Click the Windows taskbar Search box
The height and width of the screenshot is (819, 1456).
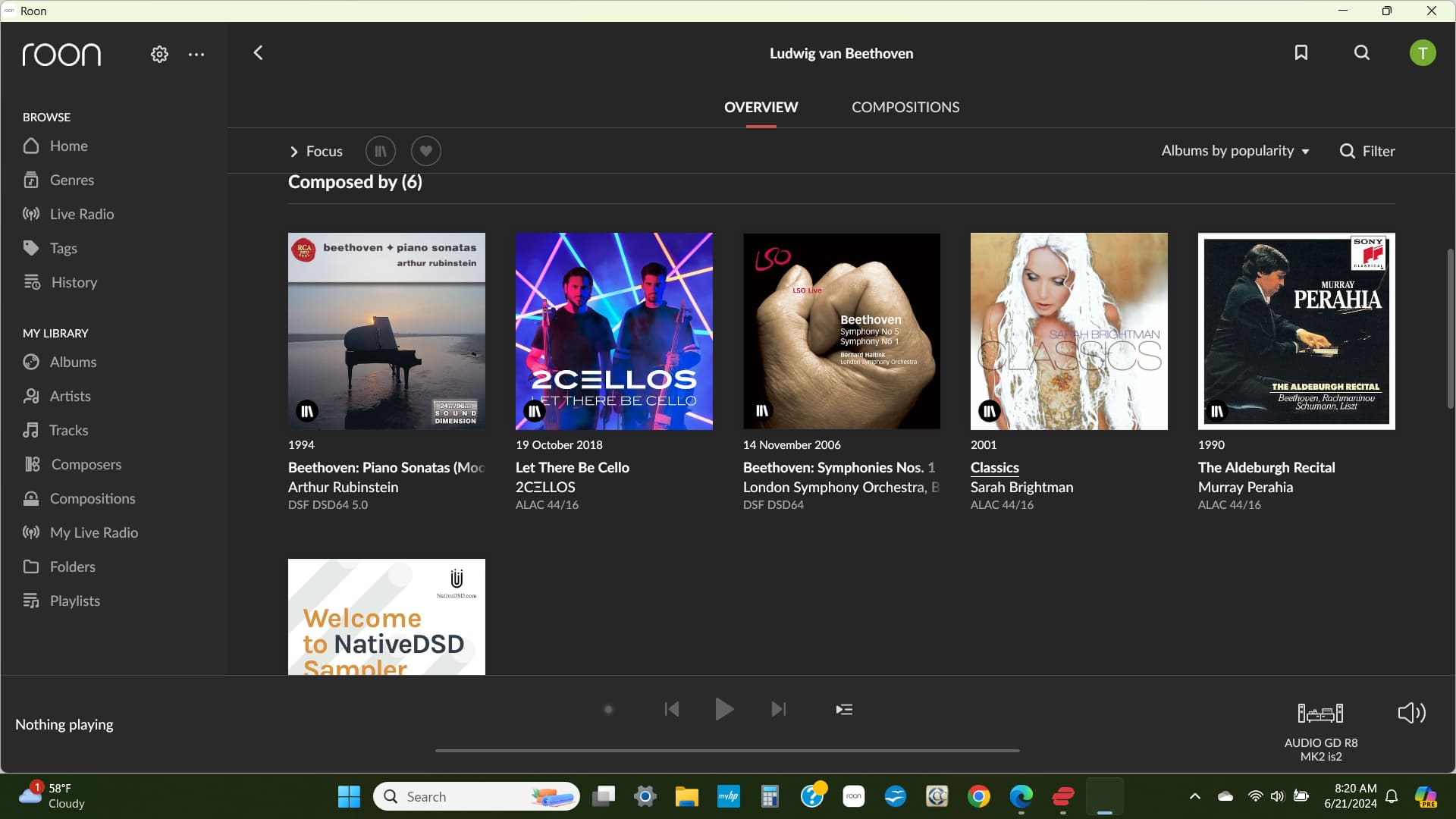click(476, 796)
